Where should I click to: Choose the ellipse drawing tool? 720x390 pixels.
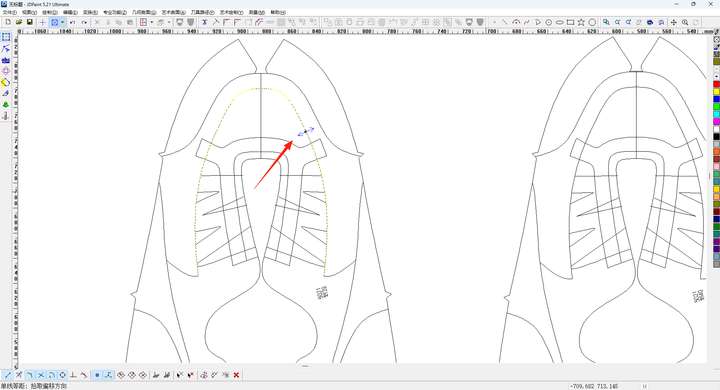559,22
